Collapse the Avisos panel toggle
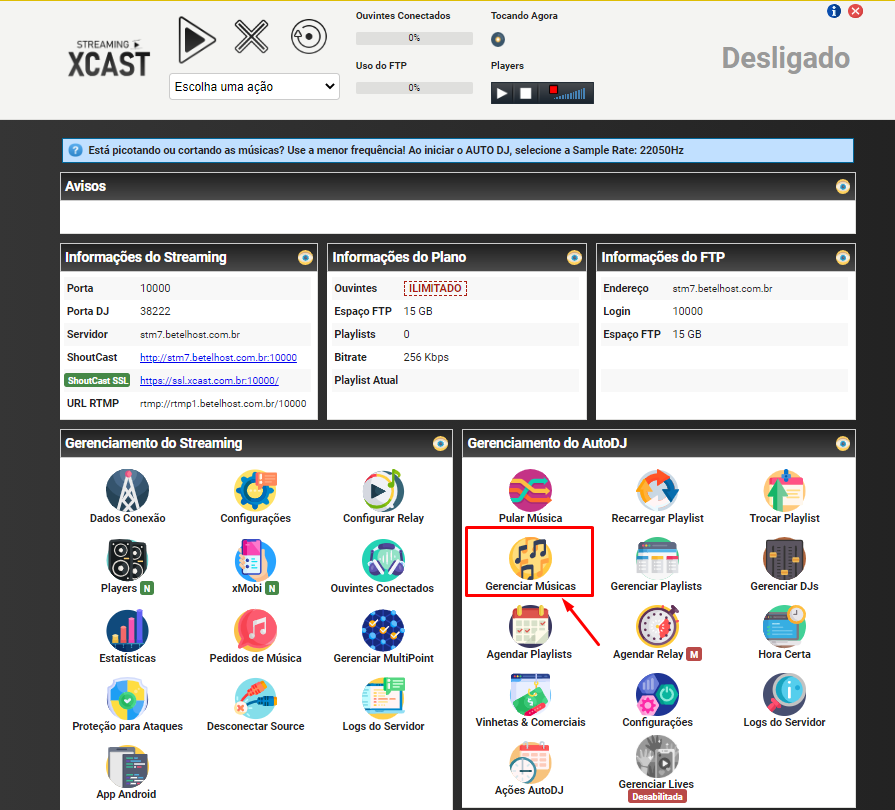The width and height of the screenshot is (895, 810). pos(843,187)
